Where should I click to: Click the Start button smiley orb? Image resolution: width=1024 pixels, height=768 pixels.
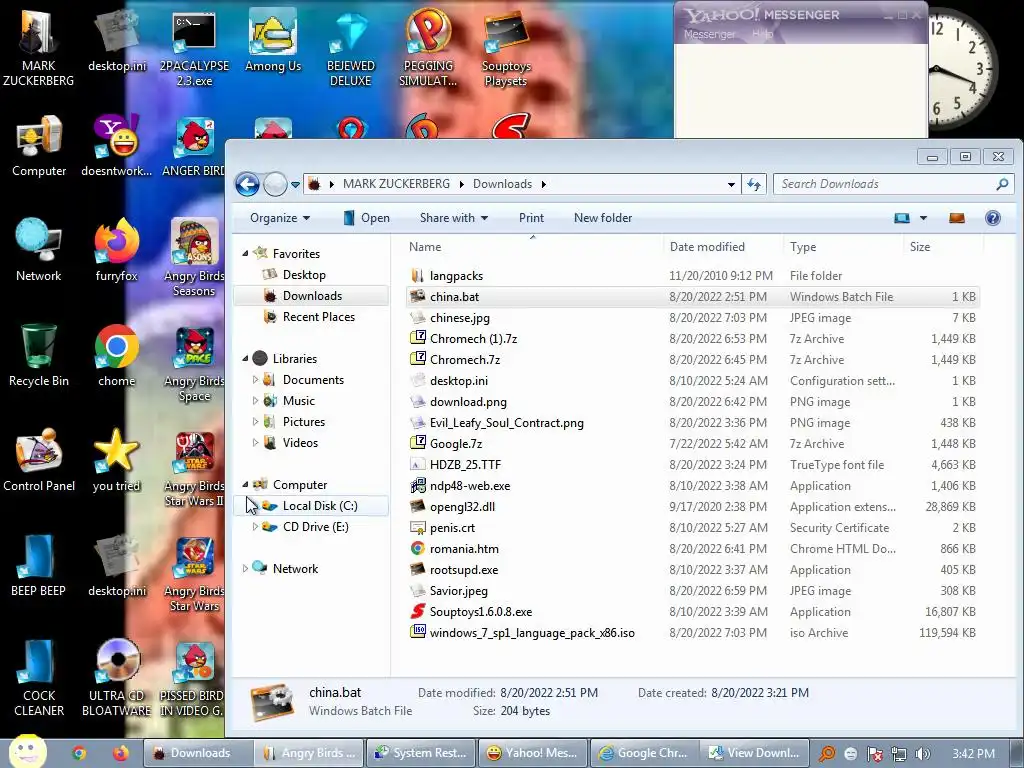point(27,752)
